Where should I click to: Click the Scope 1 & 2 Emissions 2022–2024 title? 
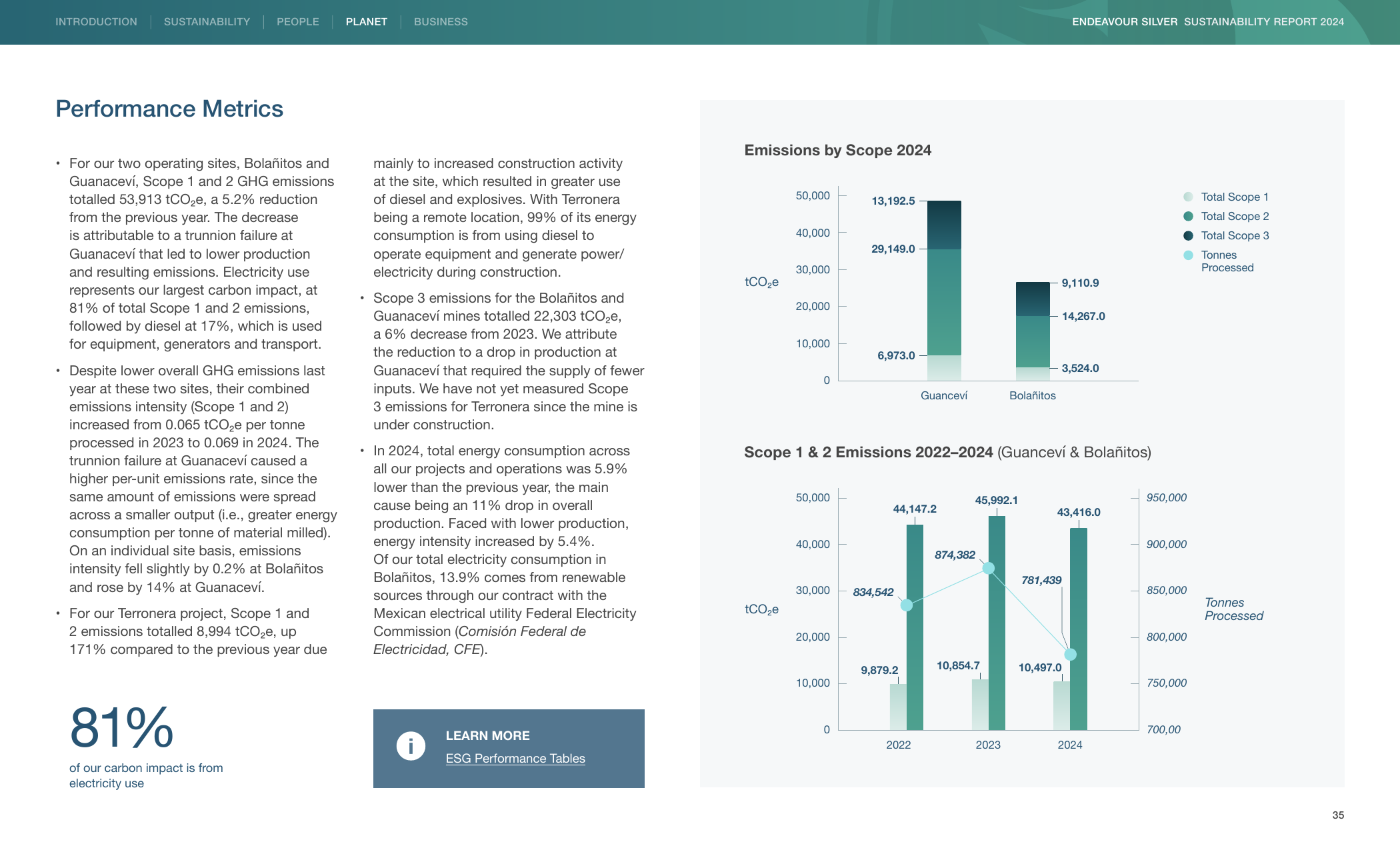pos(947,453)
